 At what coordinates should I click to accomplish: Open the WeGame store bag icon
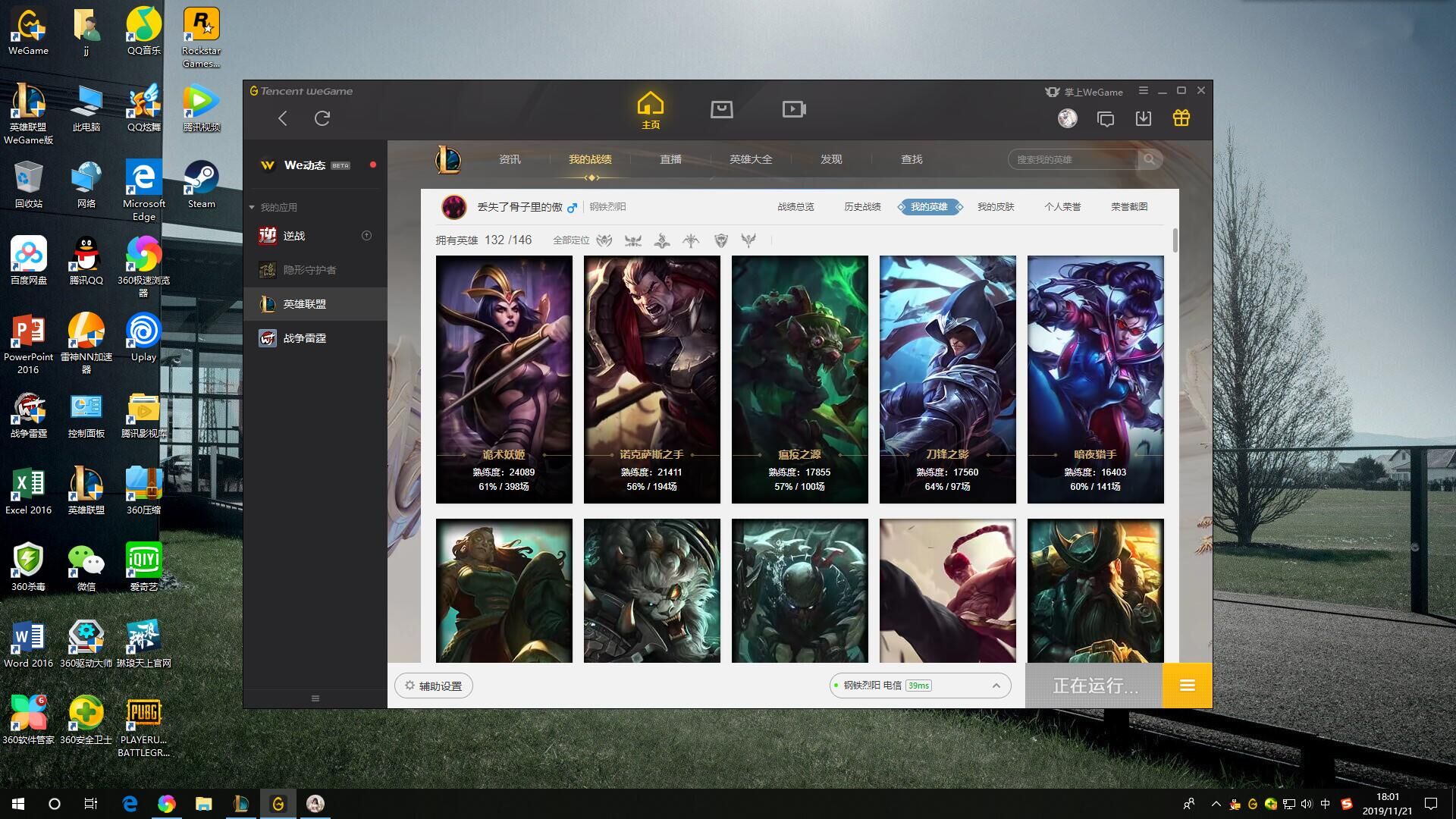pyautogui.click(x=721, y=109)
